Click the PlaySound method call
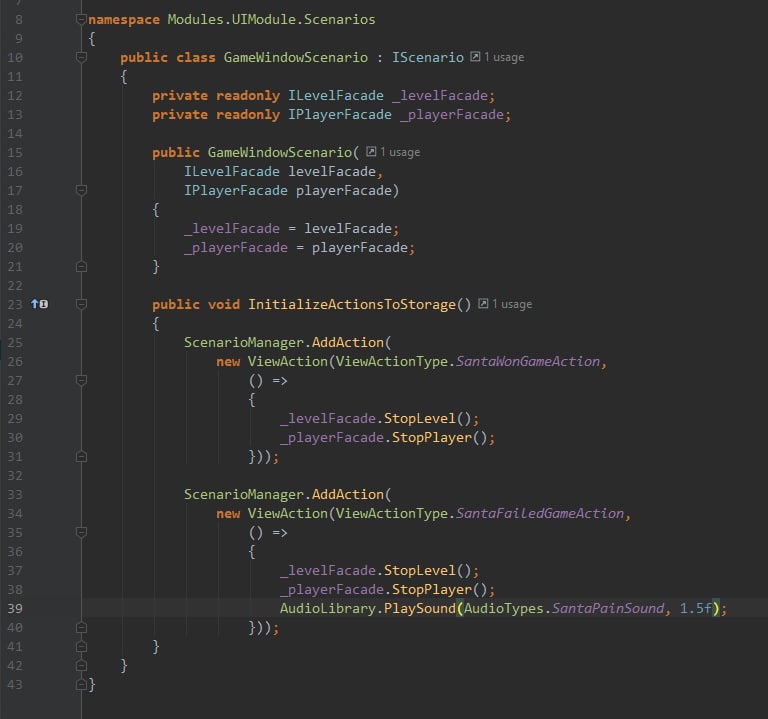The width and height of the screenshot is (768, 719). coord(420,608)
